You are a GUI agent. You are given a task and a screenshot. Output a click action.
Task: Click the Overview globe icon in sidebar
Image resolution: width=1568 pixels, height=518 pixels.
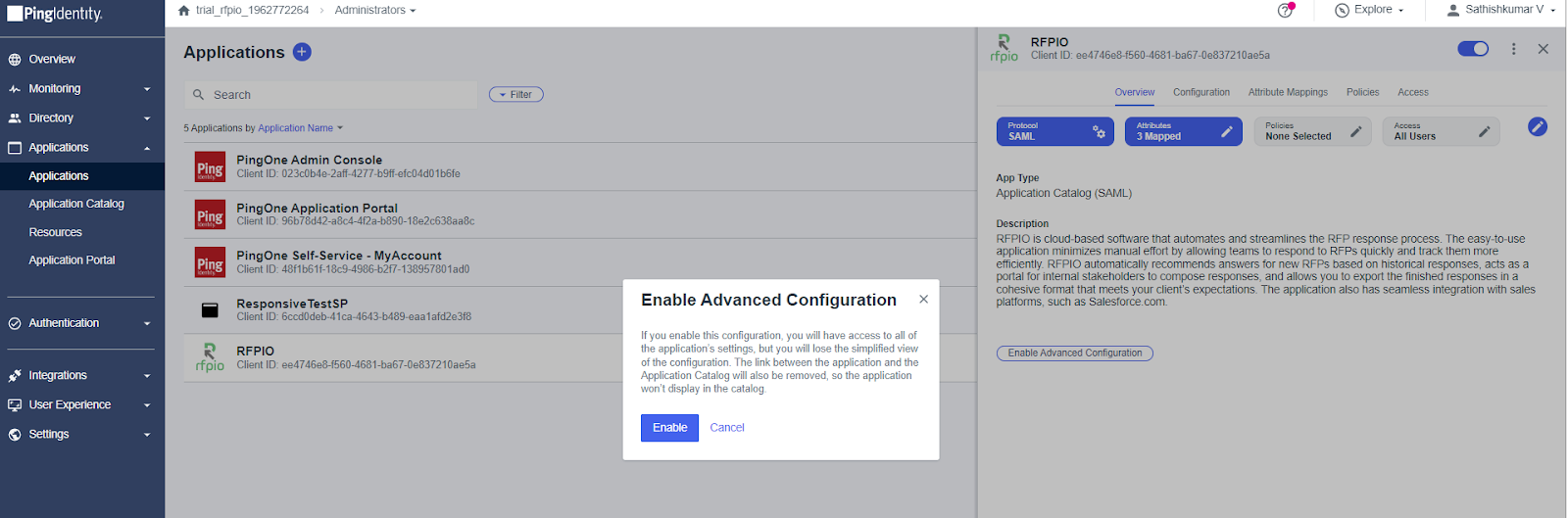coord(15,60)
